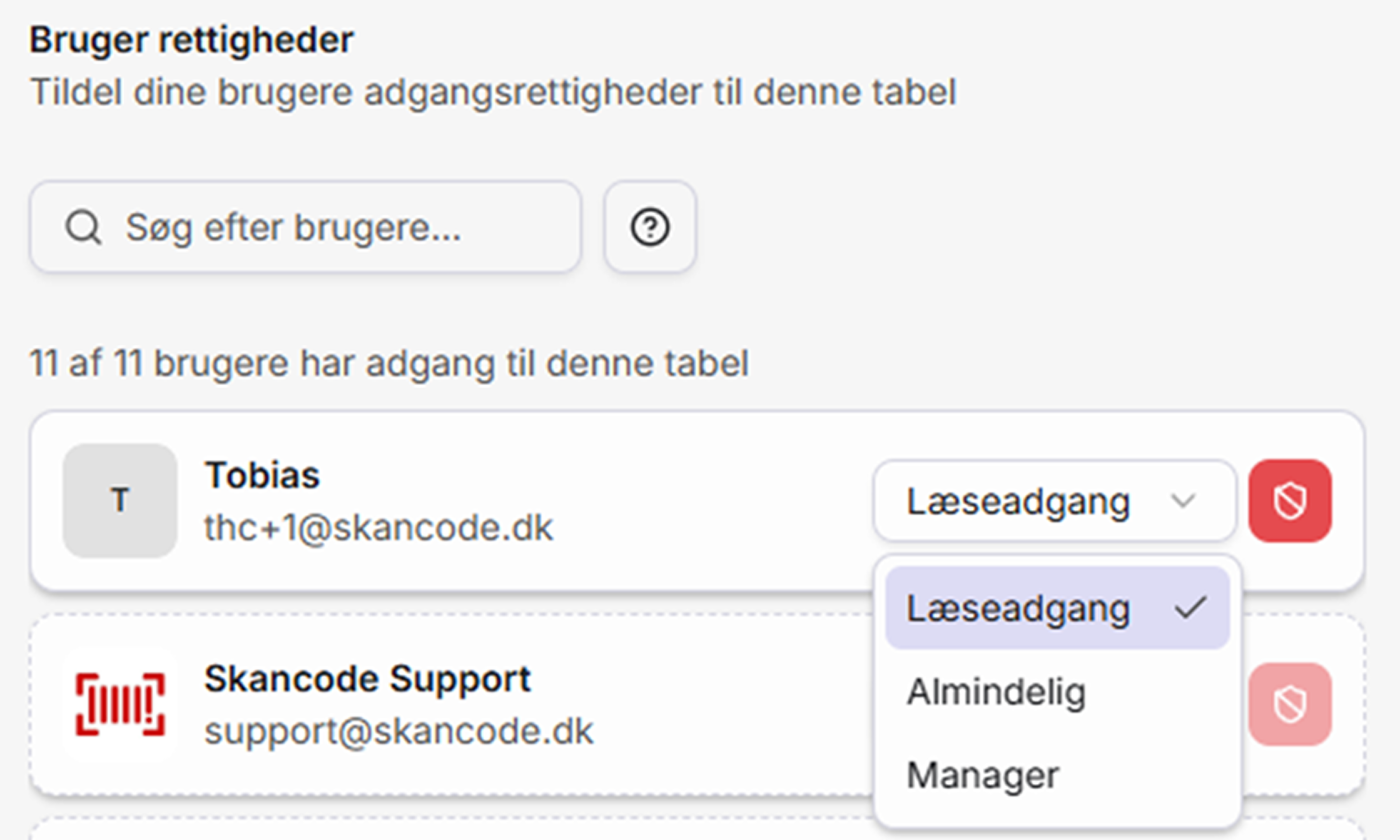The height and width of the screenshot is (840, 1400).
Task: Click the Skancode Support user name
Action: coord(367,678)
